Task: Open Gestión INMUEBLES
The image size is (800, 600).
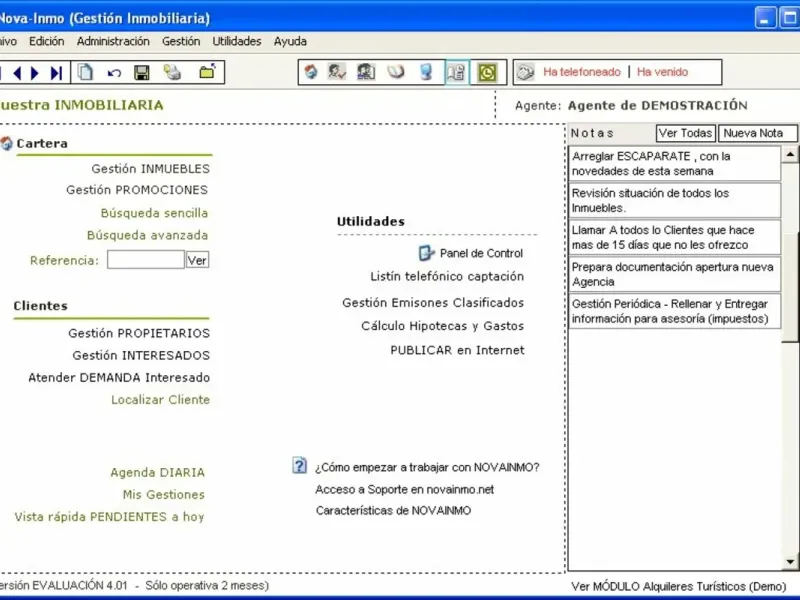Action: 151,168
